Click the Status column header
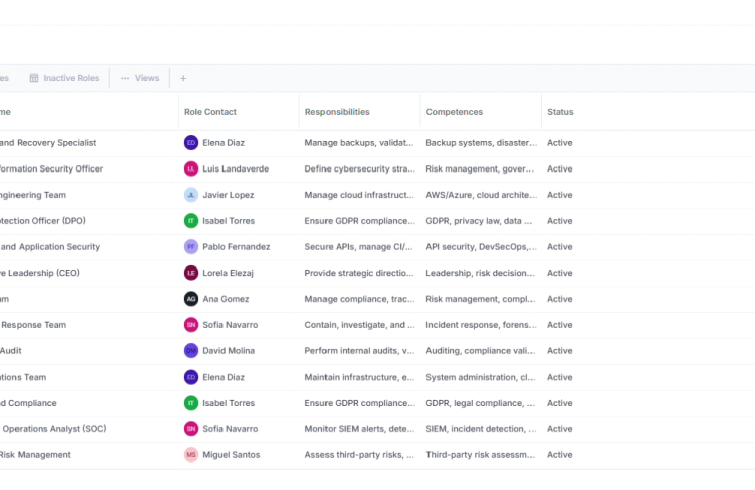The image size is (755, 490). pyautogui.click(x=560, y=112)
